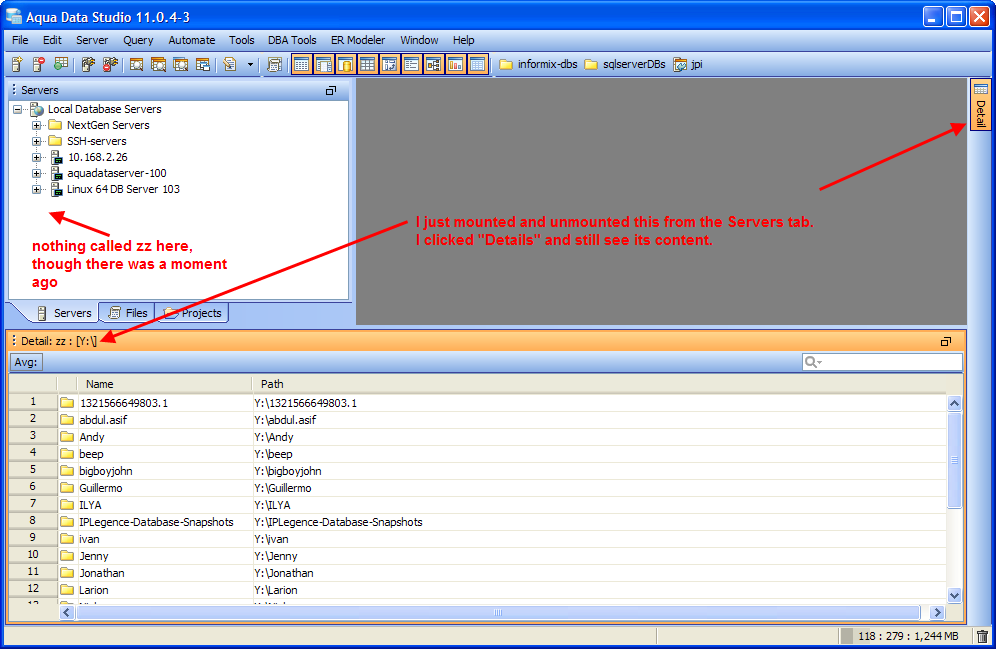Click the table icon with green circle

[61, 64]
